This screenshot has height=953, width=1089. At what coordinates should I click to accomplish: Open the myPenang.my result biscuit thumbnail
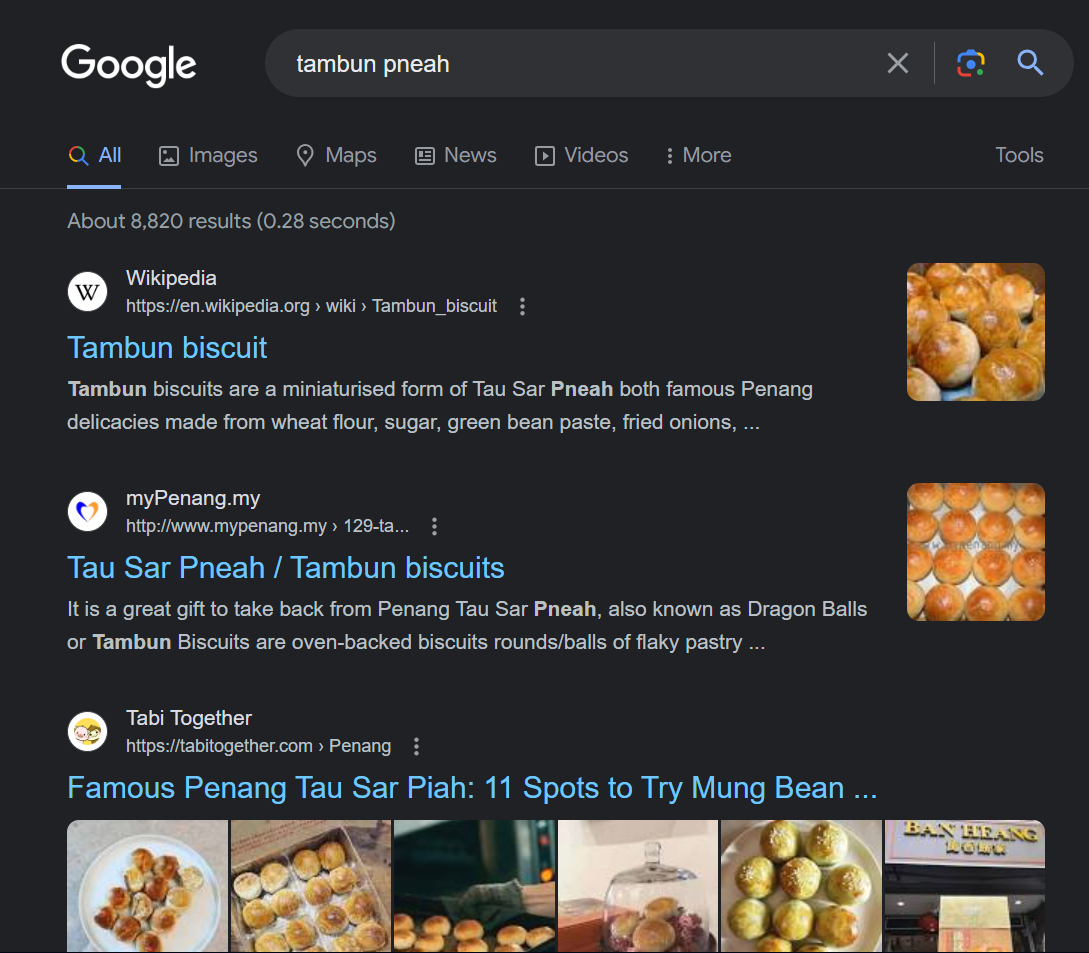(976, 552)
